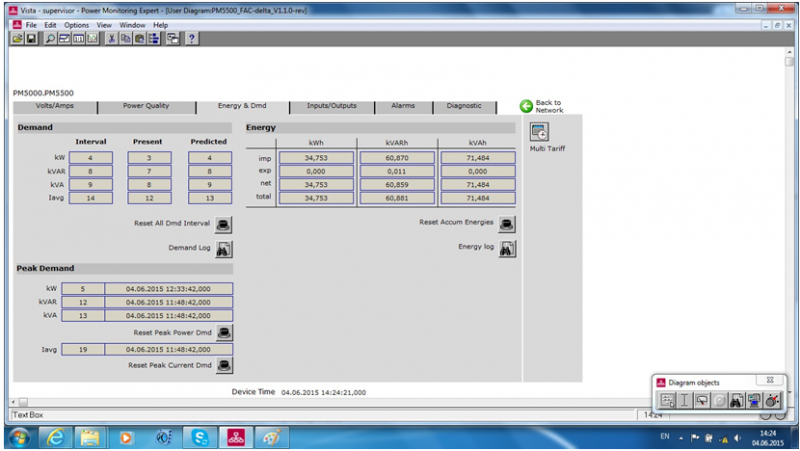Viewport: 800px width, 451px height.
Task: Click the Reset Peak Current Dmd icon
Action: click(x=224, y=365)
